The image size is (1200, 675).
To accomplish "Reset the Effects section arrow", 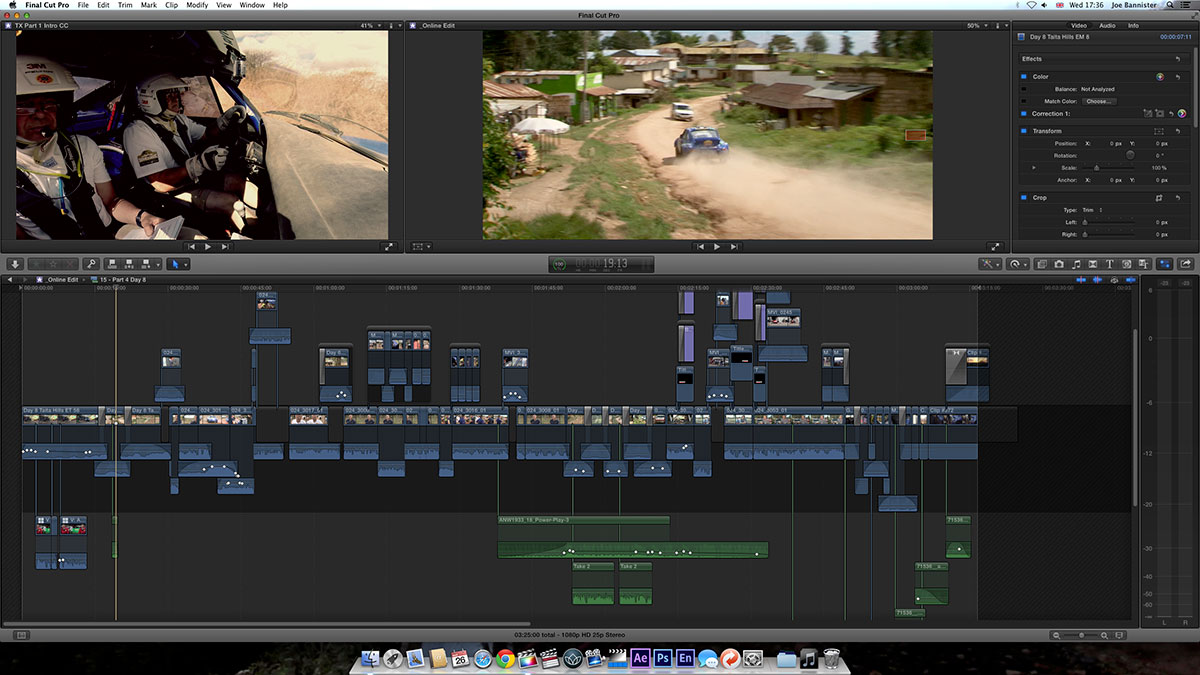I will tap(1178, 59).
